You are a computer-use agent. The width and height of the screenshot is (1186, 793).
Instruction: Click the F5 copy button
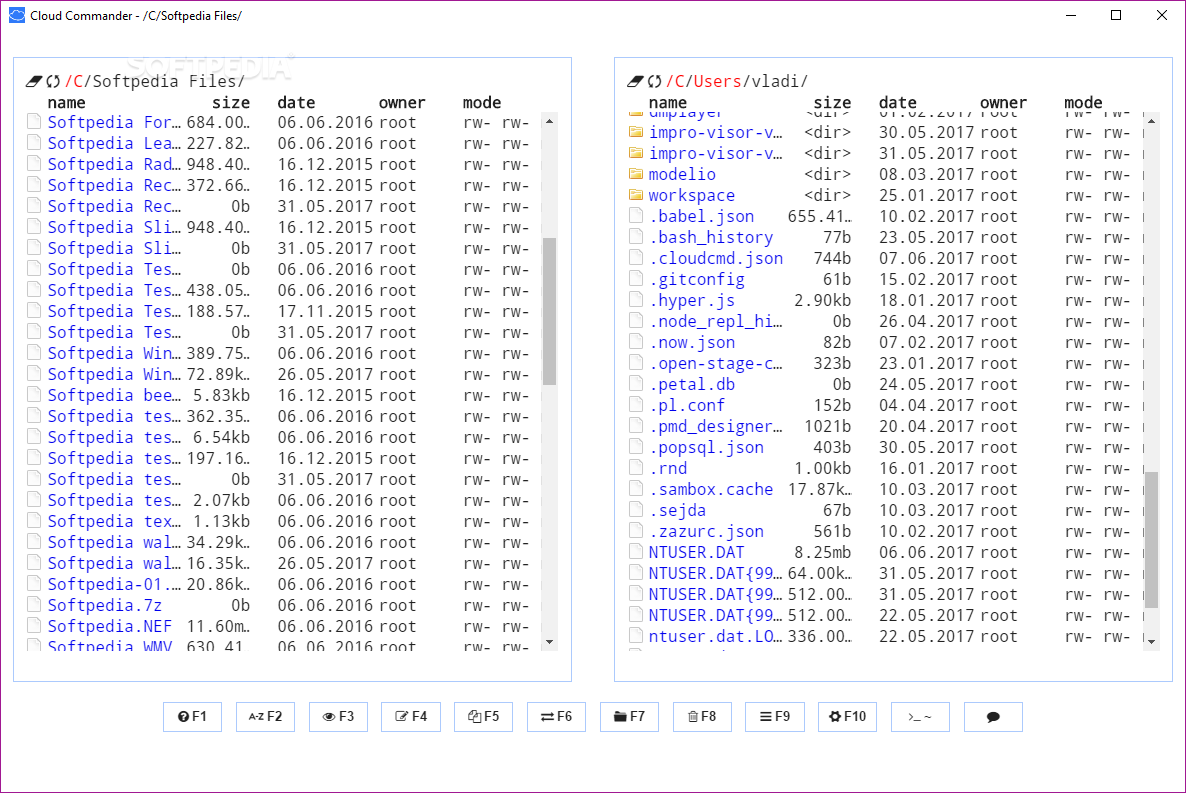pos(483,717)
